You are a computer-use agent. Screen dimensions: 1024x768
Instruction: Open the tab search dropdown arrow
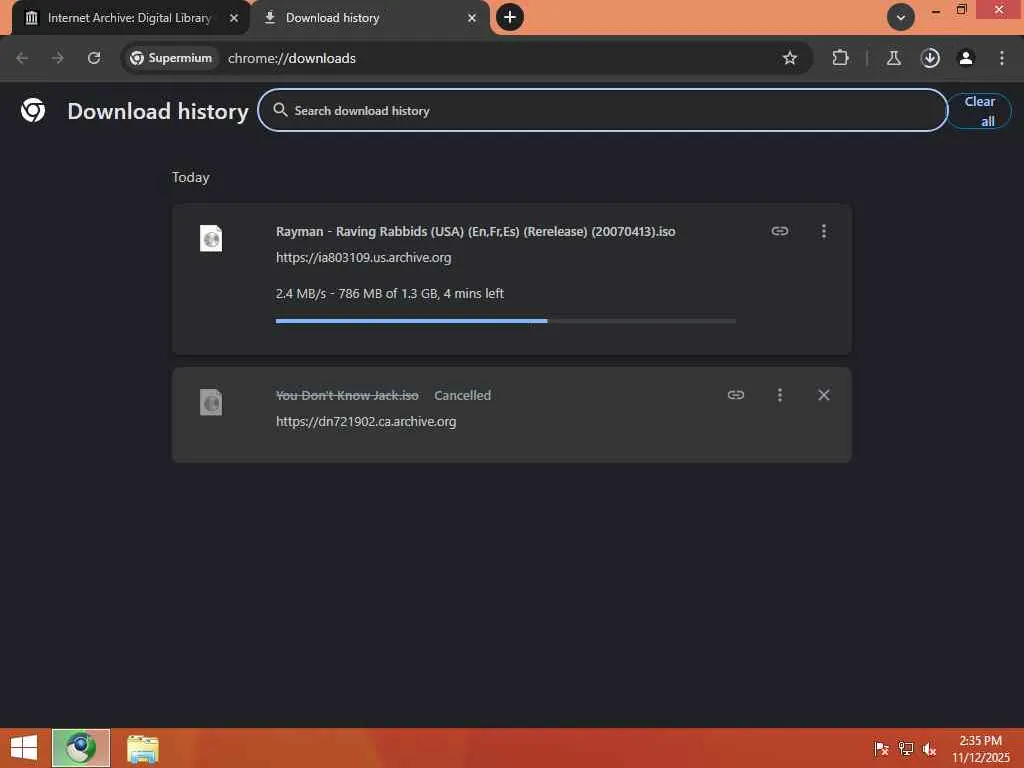(901, 18)
